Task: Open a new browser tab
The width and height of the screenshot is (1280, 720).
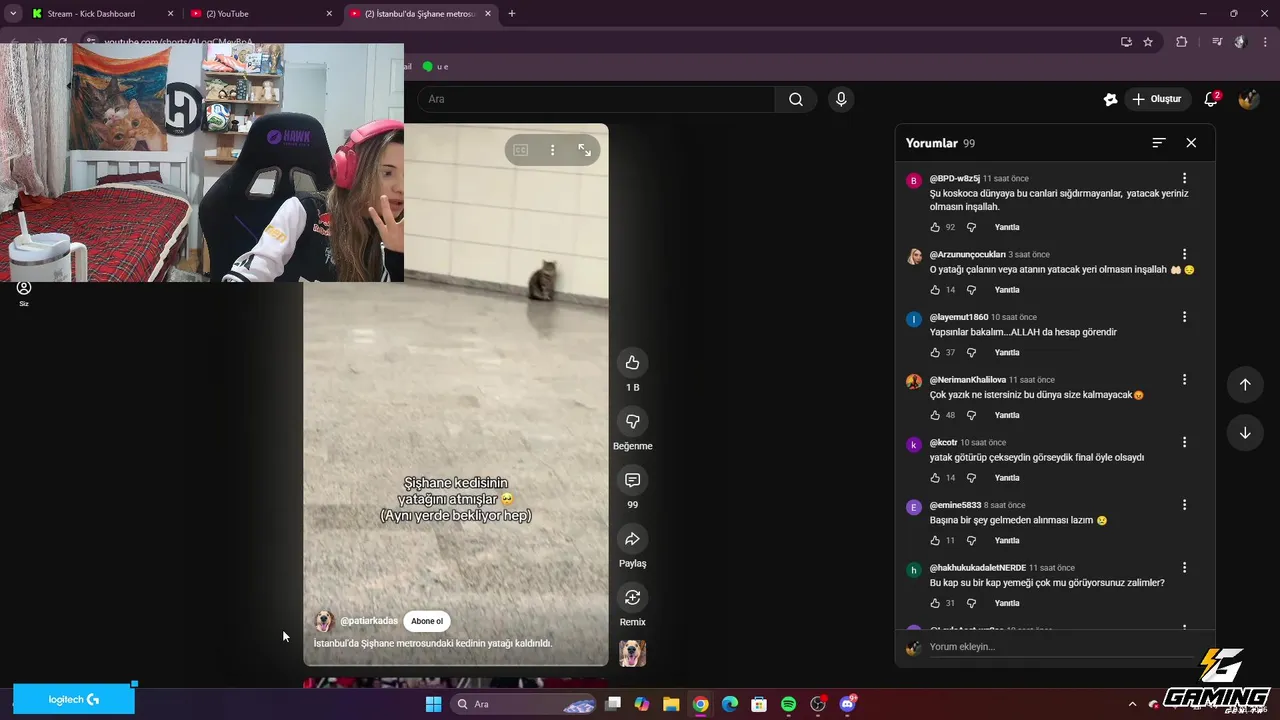Action: pos(512,14)
